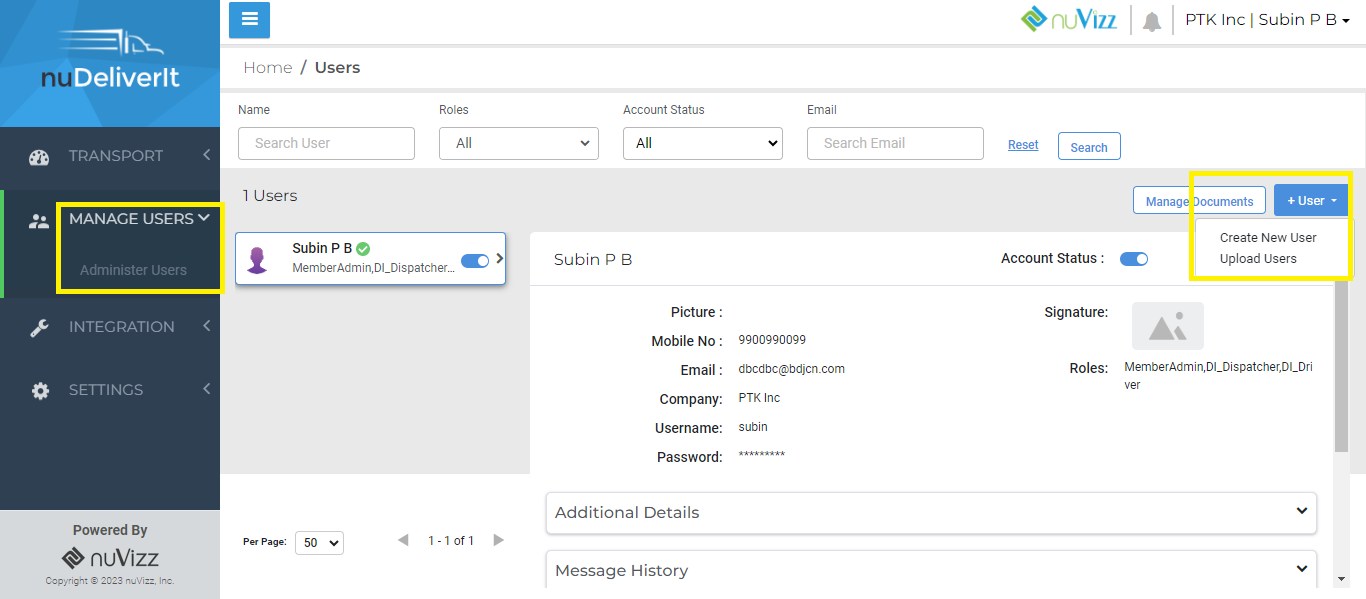The height and width of the screenshot is (599, 1366).
Task: Click the notification bell icon
Action: pyautogui.click(x=1151, y=19)
